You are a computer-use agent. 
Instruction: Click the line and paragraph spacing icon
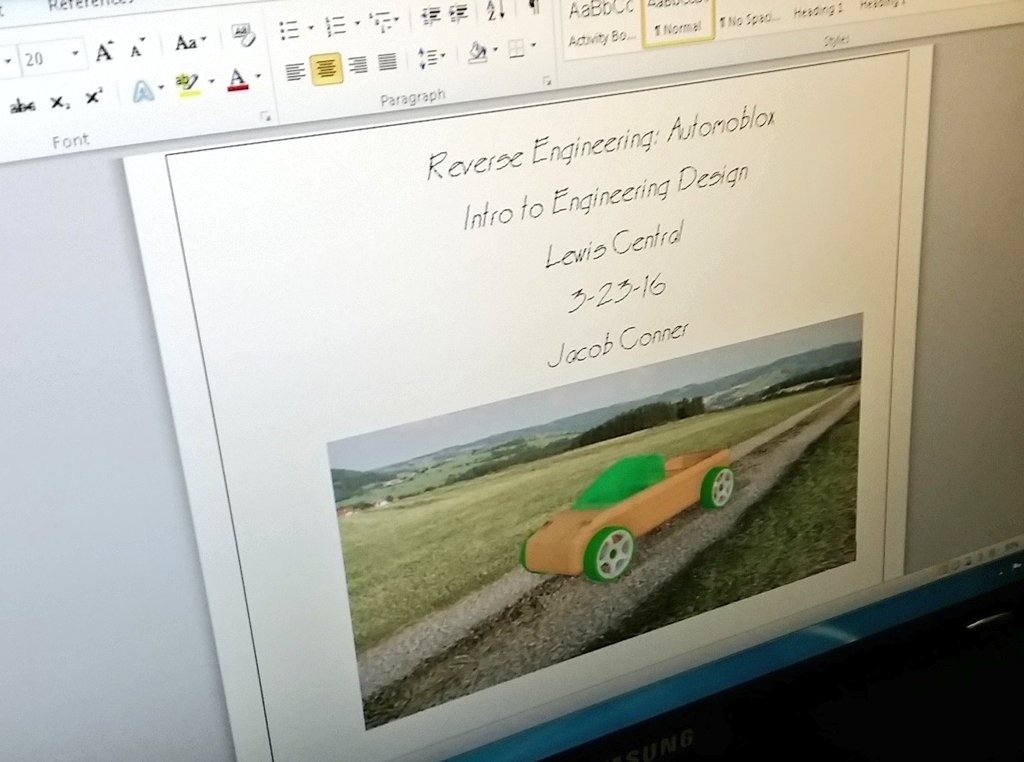pos(427,59)
